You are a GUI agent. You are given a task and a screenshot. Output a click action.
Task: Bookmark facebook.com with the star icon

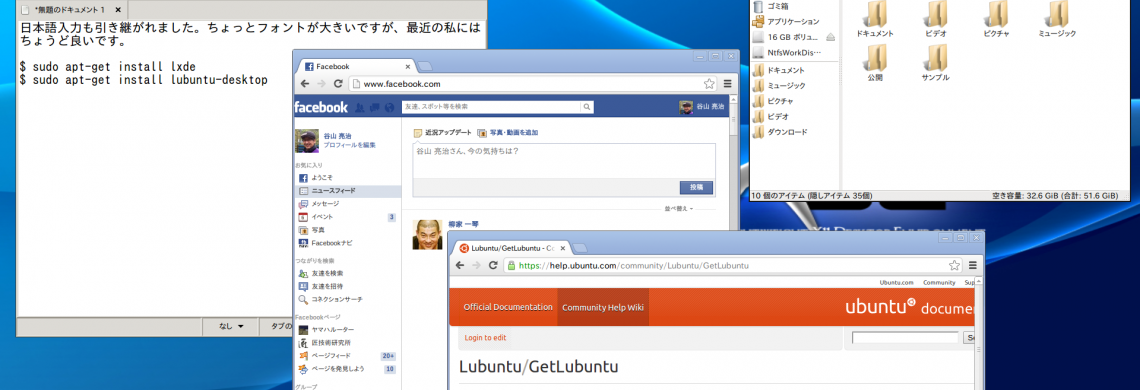(x=709, y=84)
